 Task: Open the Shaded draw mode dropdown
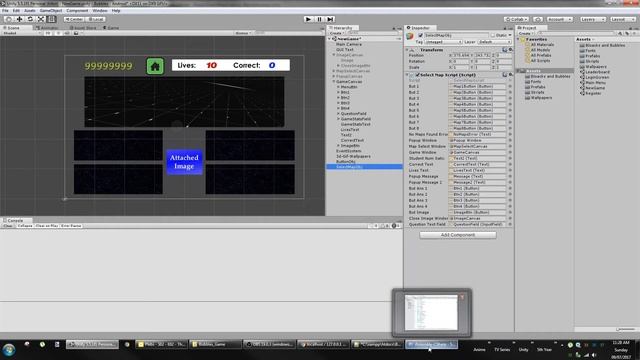click(21, 33)
